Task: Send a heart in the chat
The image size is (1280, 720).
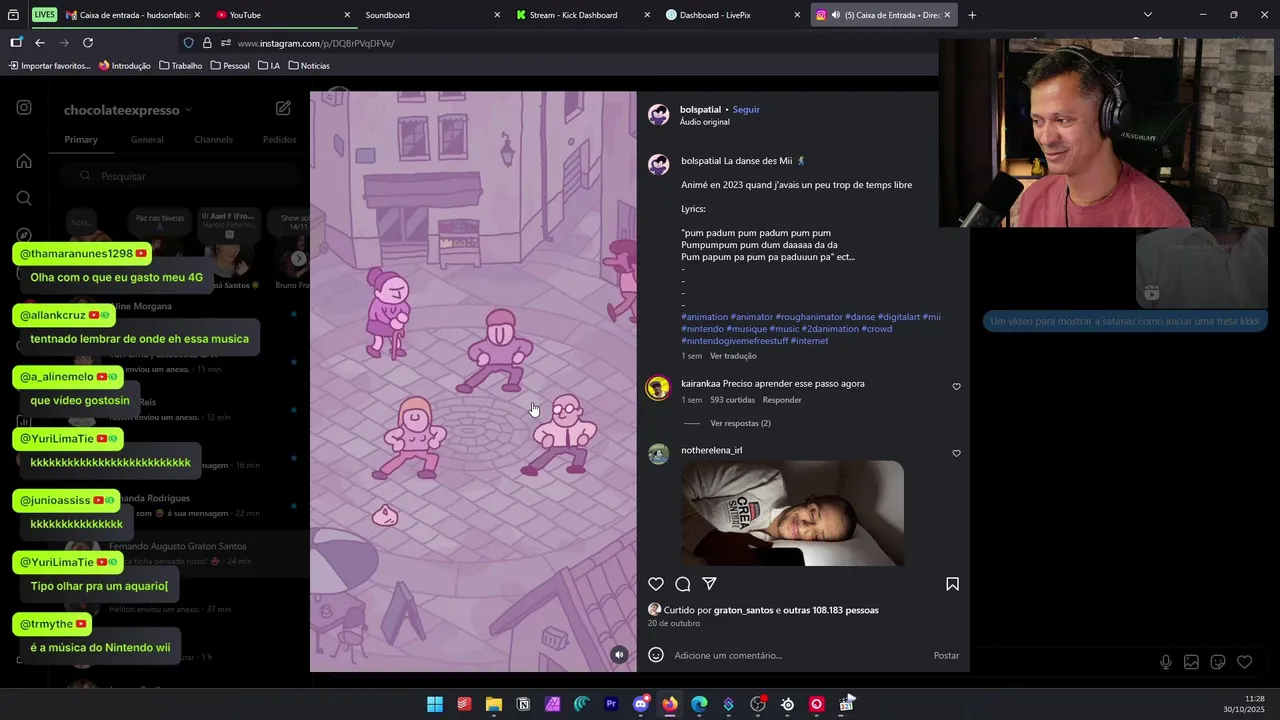Action: coord(1244,662)
